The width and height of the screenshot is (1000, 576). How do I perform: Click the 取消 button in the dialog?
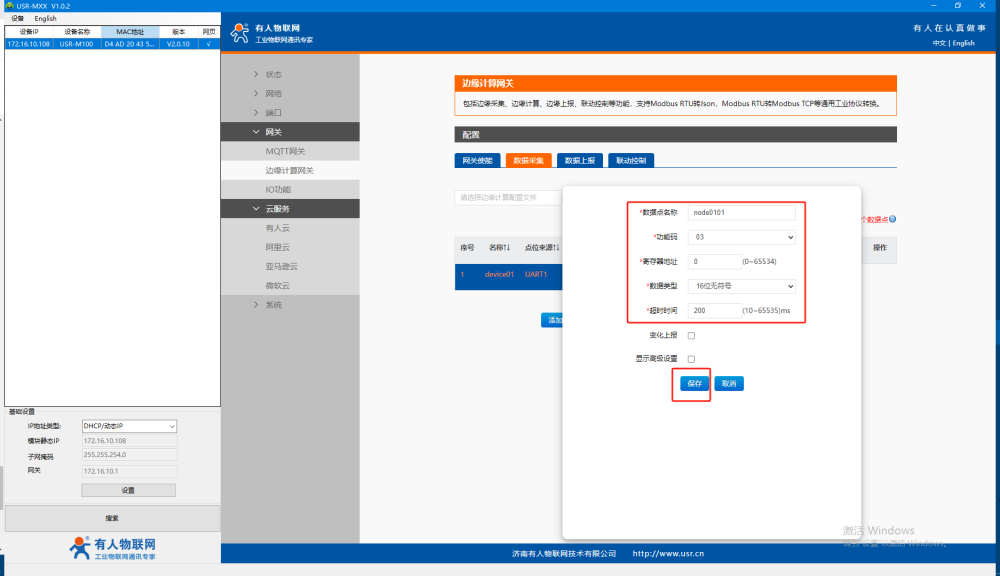coord(729,384)
